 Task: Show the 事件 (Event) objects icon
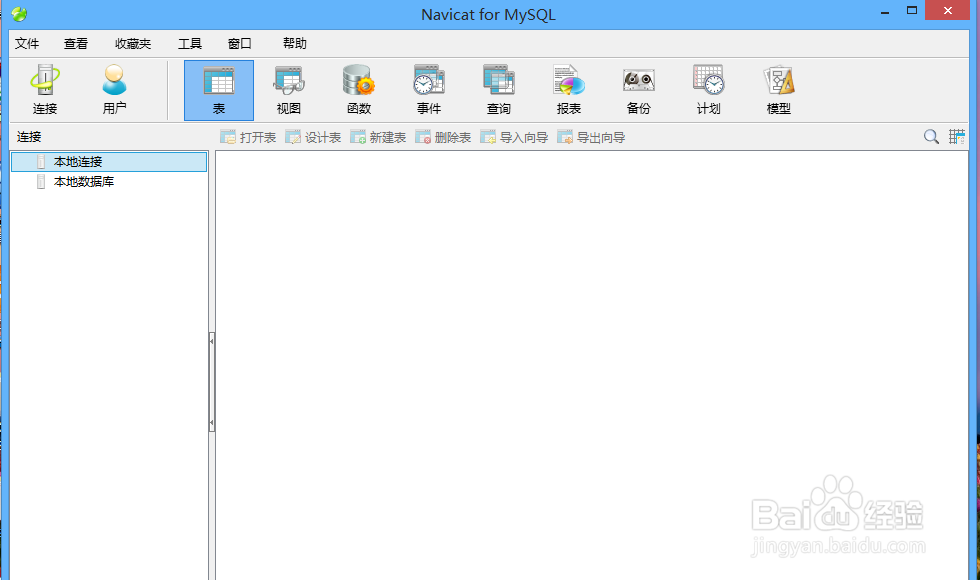(x=429, y=90)
